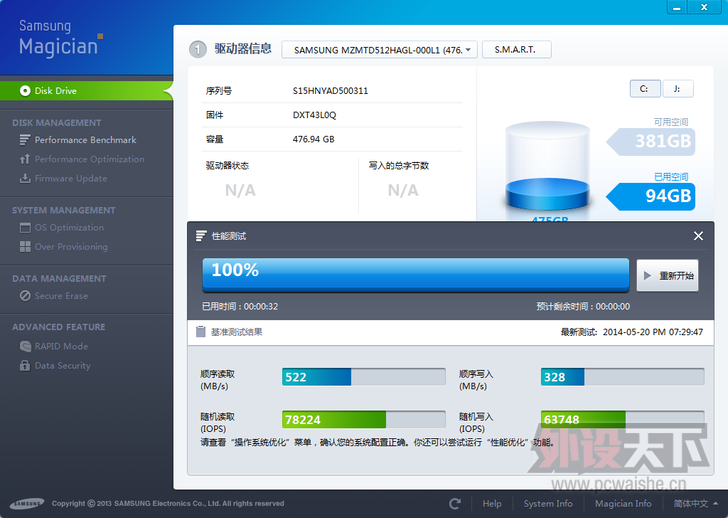Open OS Optimization page
The height and width of the screenshot is (518, 728).
click(69, 227)
